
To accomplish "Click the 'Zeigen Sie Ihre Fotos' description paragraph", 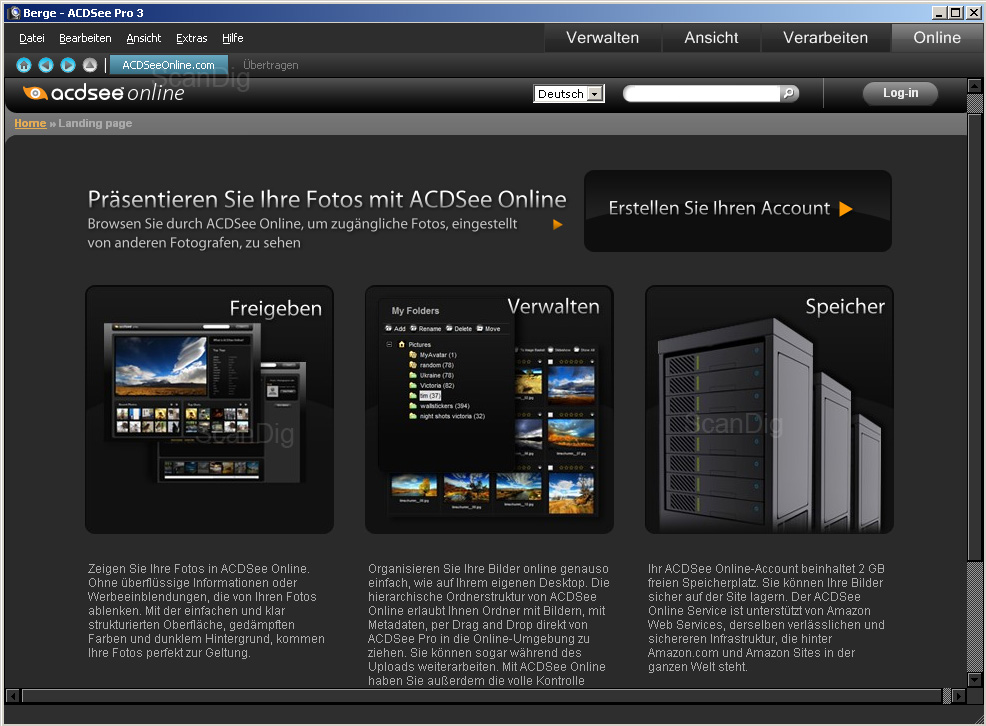I will (206, 610).
